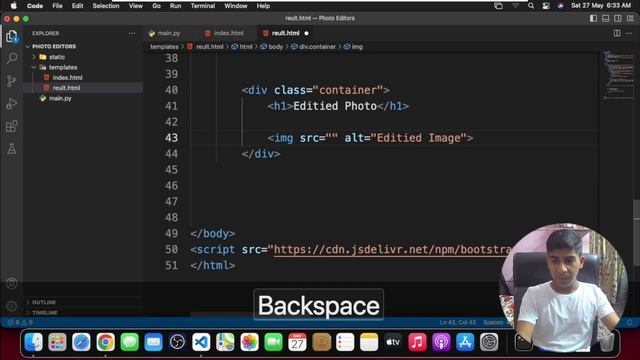Screen dimensions: 640x360
Task: Open the Extensions view
Action: coord(12,126)
